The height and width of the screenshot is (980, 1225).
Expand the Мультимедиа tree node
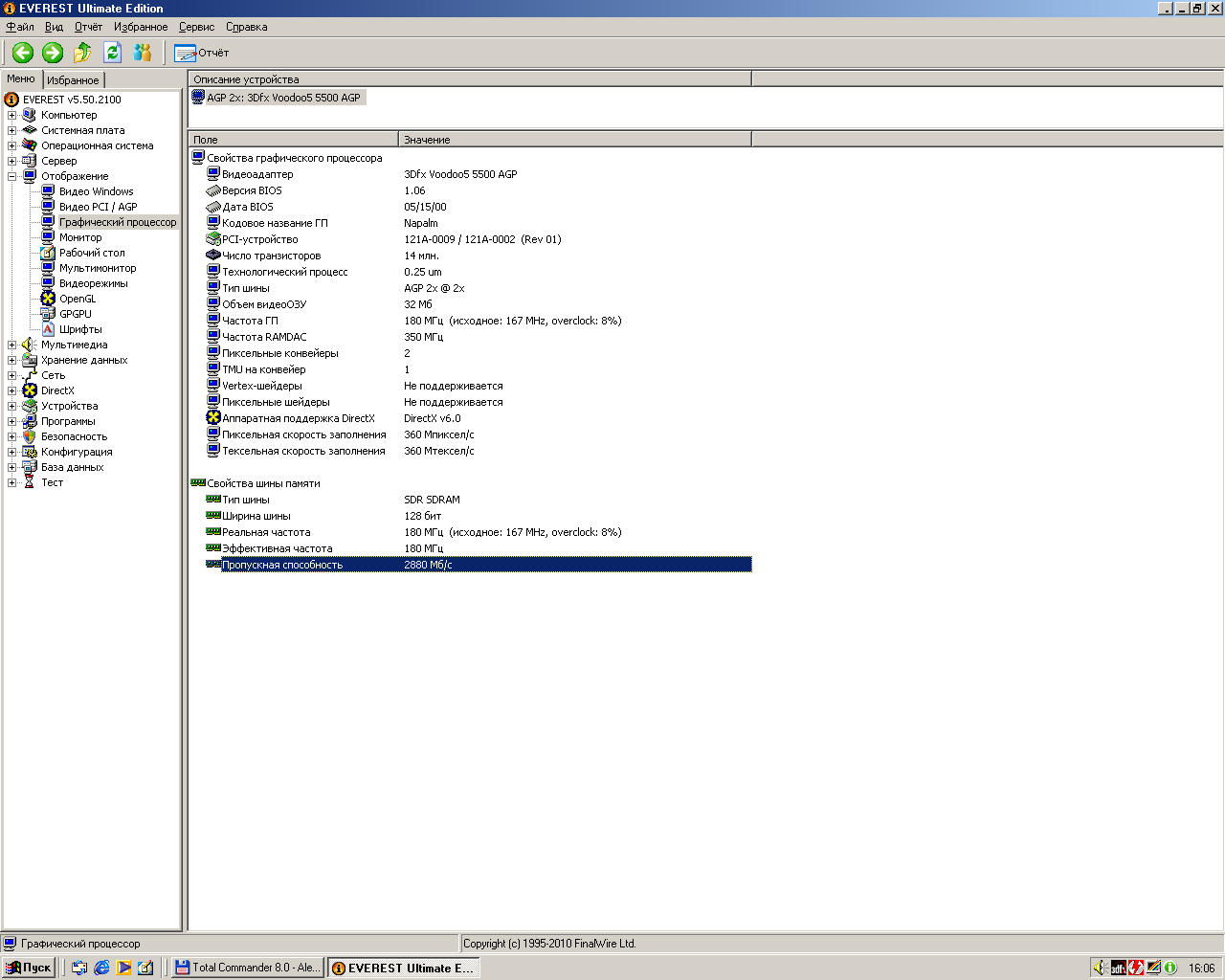point(11,345)
